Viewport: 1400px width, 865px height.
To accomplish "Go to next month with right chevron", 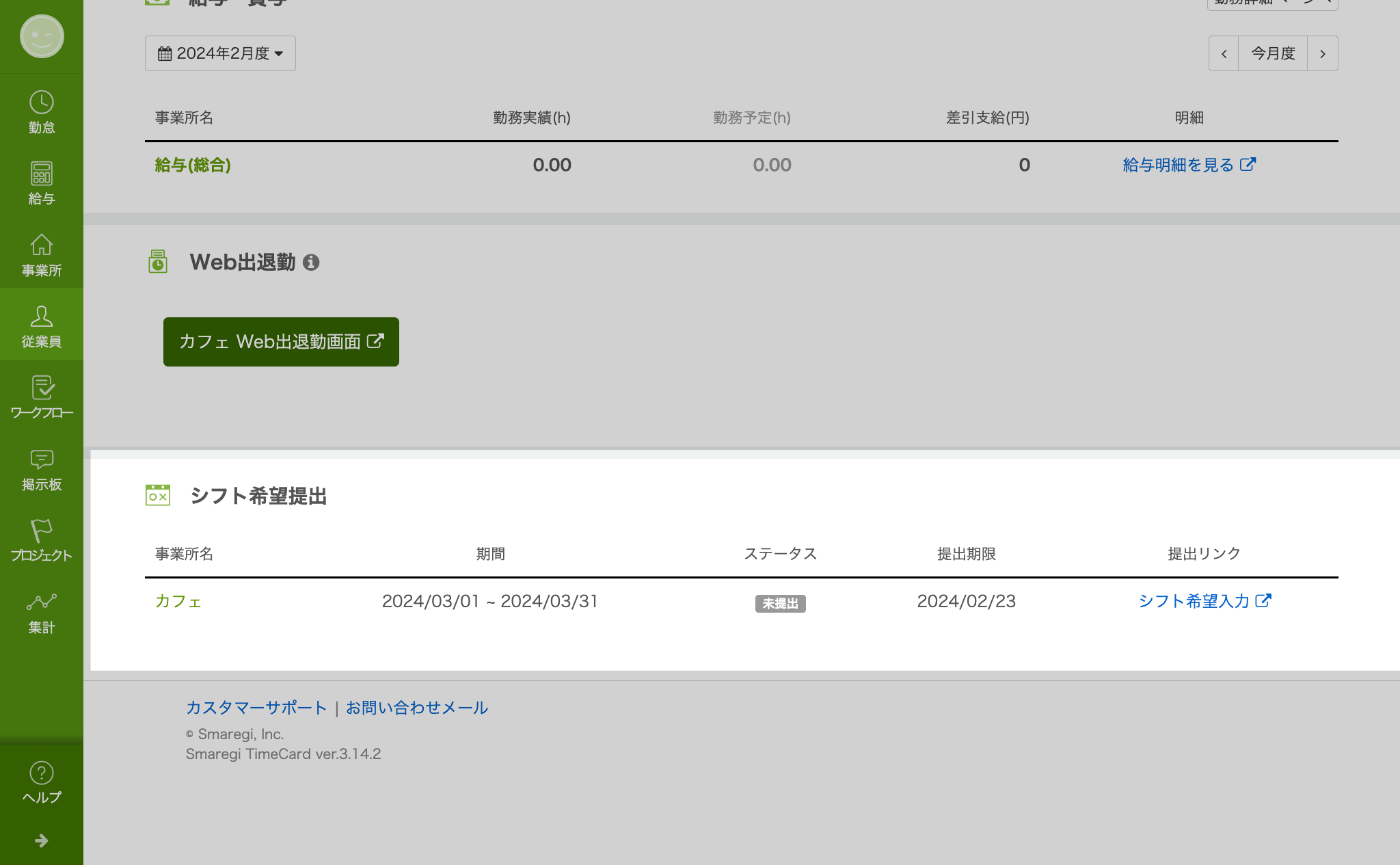I will 1323,53.
